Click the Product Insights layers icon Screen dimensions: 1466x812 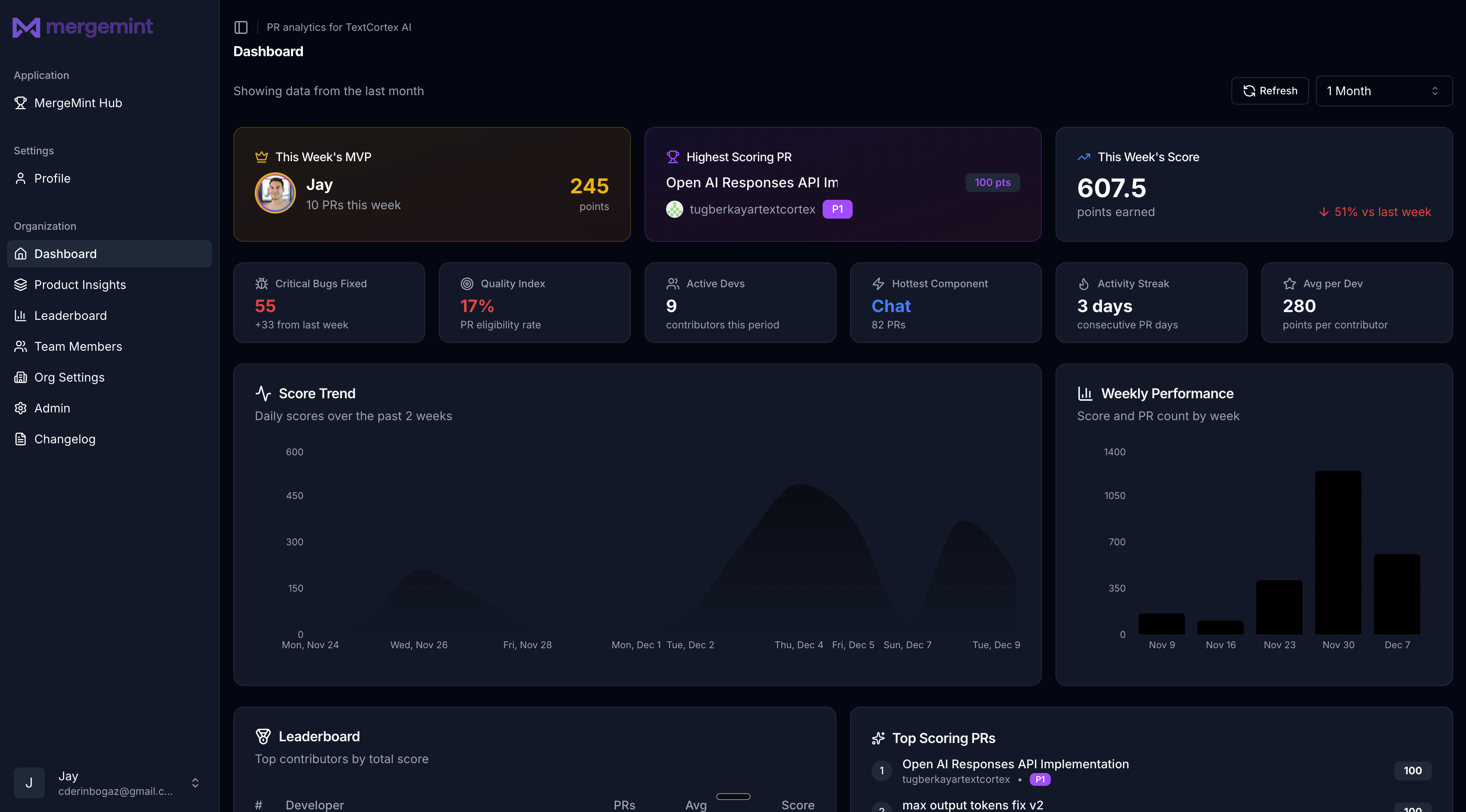click(x=21, y=285)
